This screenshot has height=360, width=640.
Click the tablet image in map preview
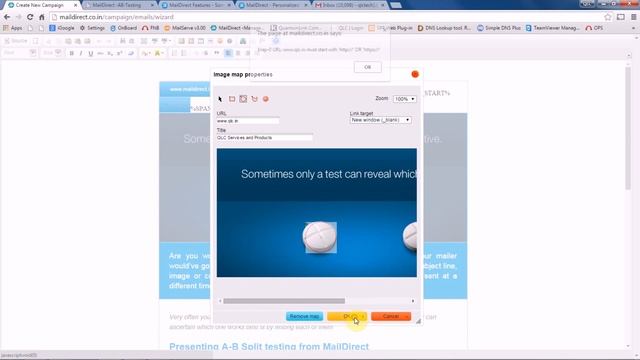pyautogui.click(x=320, y=237)
